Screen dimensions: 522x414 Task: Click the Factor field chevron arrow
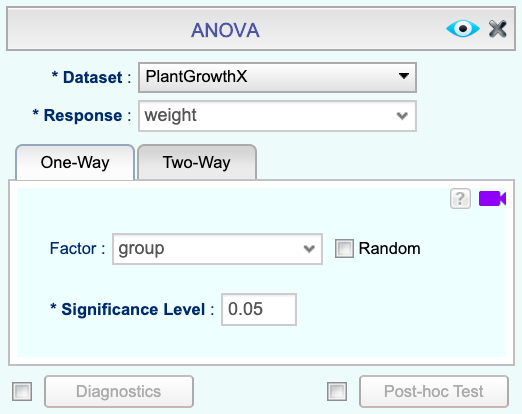pyautogui.click(x=309, y=249)
